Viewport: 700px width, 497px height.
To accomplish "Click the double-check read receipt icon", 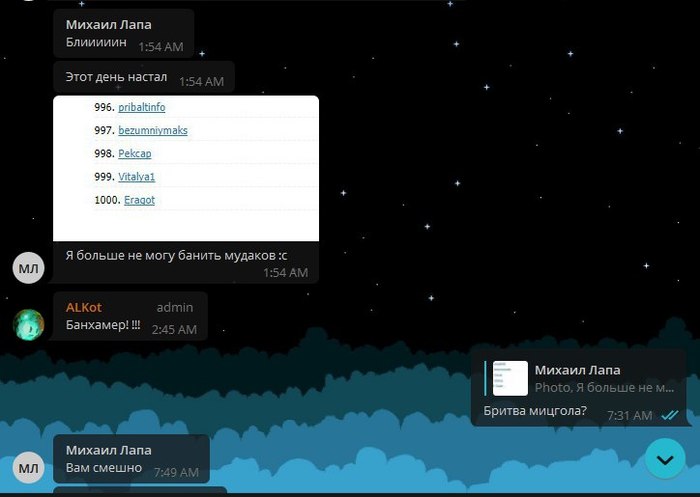I will 670,415.
